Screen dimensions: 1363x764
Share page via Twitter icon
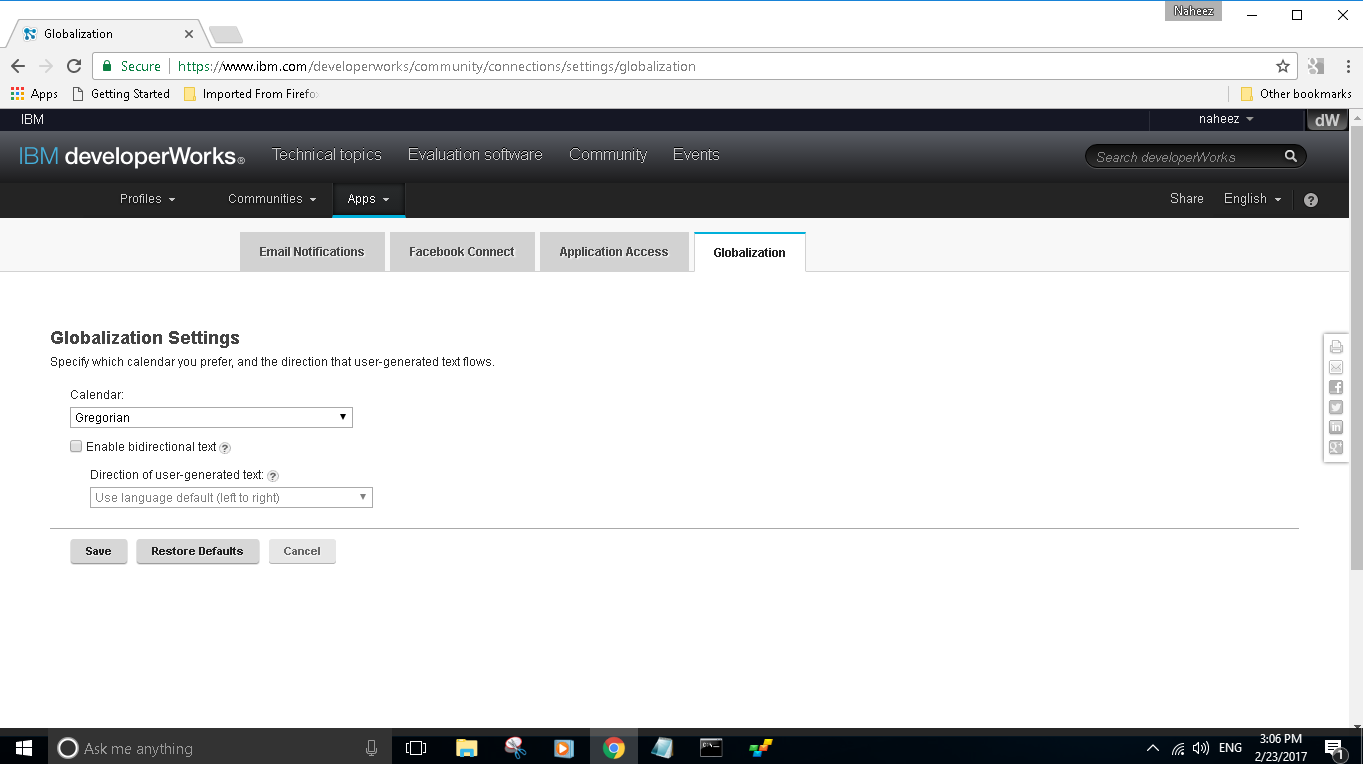[1336, 407]
